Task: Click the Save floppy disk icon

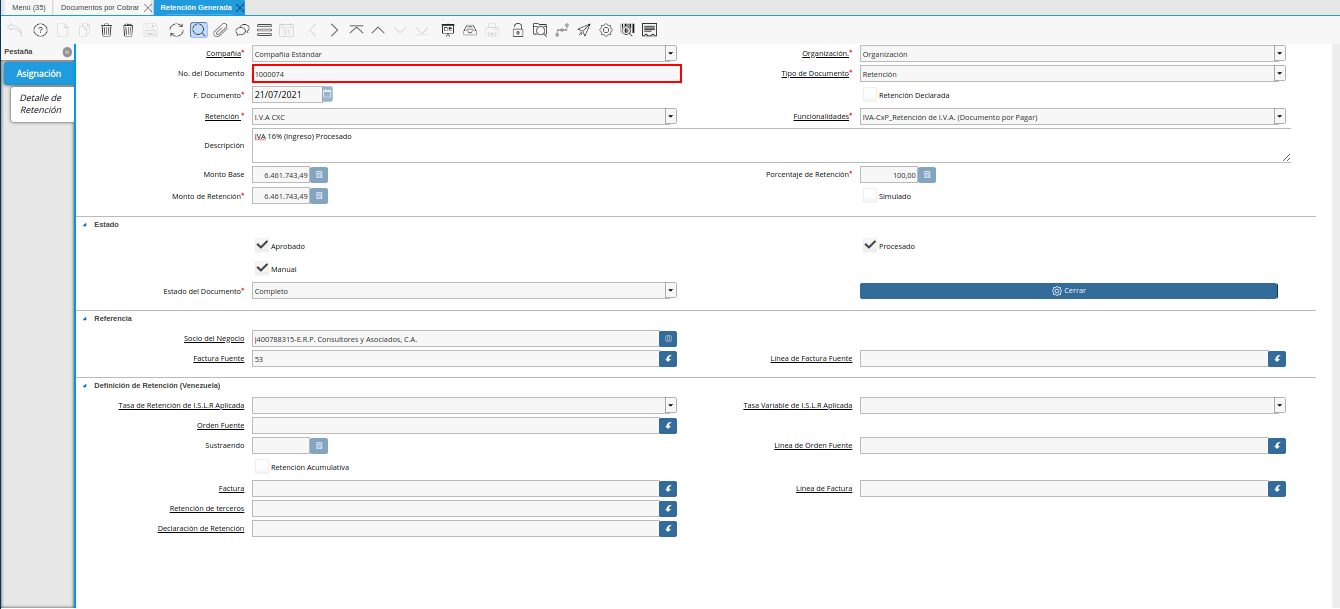Action: 150,30
